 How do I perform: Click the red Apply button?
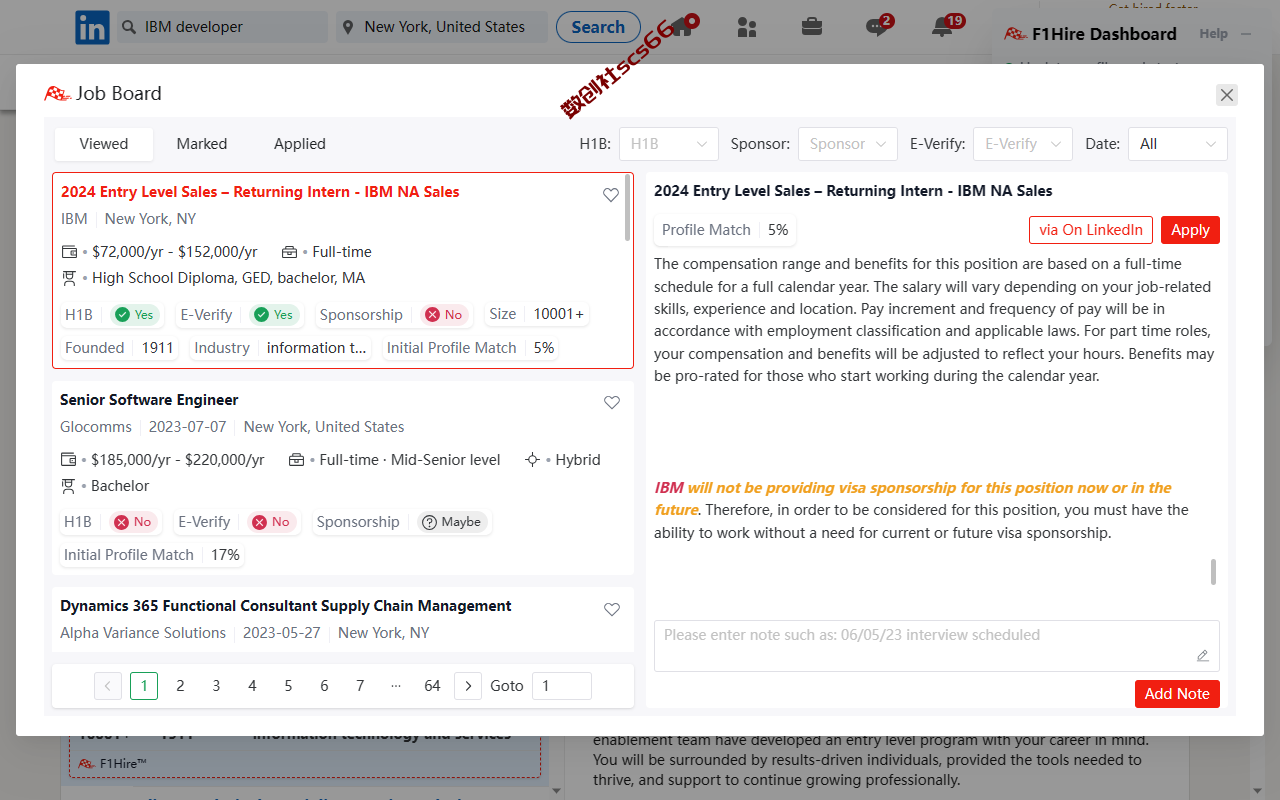pyautogui.click(x=1190, y=230)
